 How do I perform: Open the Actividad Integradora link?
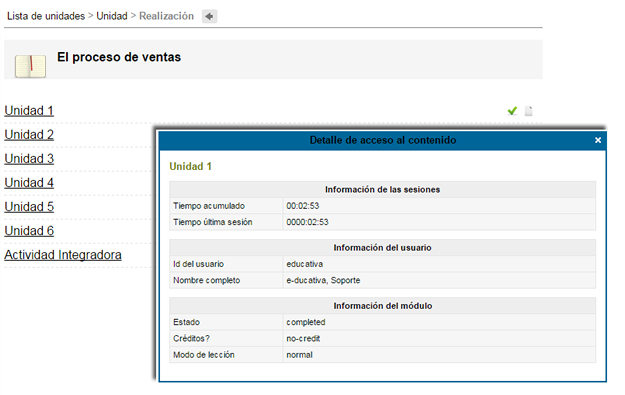pyautogui.click(x=63, y=255)
